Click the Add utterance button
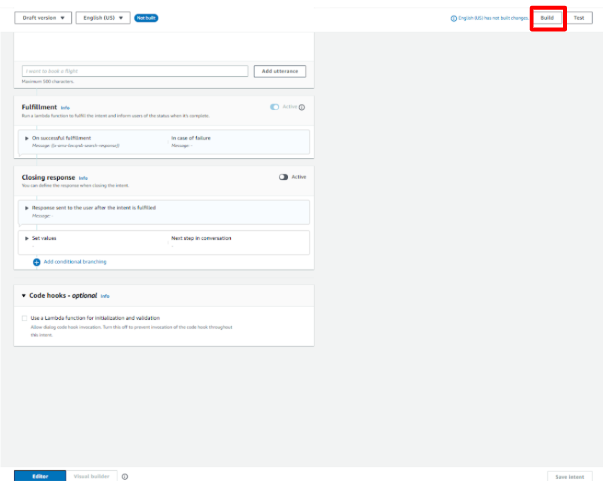The image size is (603, 482). (x=280, y=71)
